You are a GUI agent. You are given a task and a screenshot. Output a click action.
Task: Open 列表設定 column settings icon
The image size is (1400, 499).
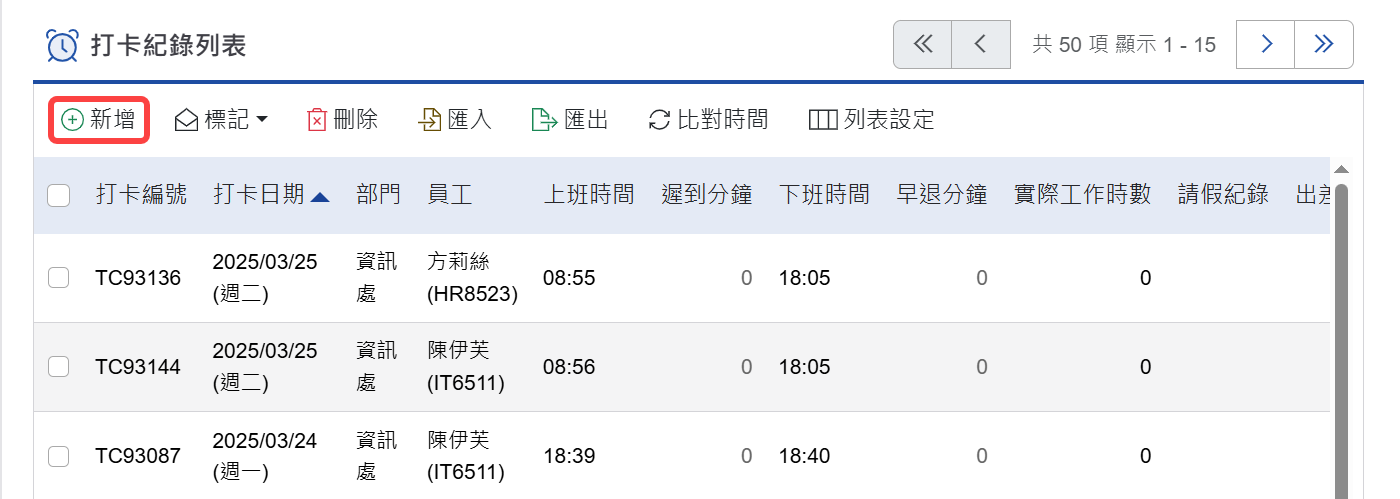pyautogui.click(x=822, y=120)
